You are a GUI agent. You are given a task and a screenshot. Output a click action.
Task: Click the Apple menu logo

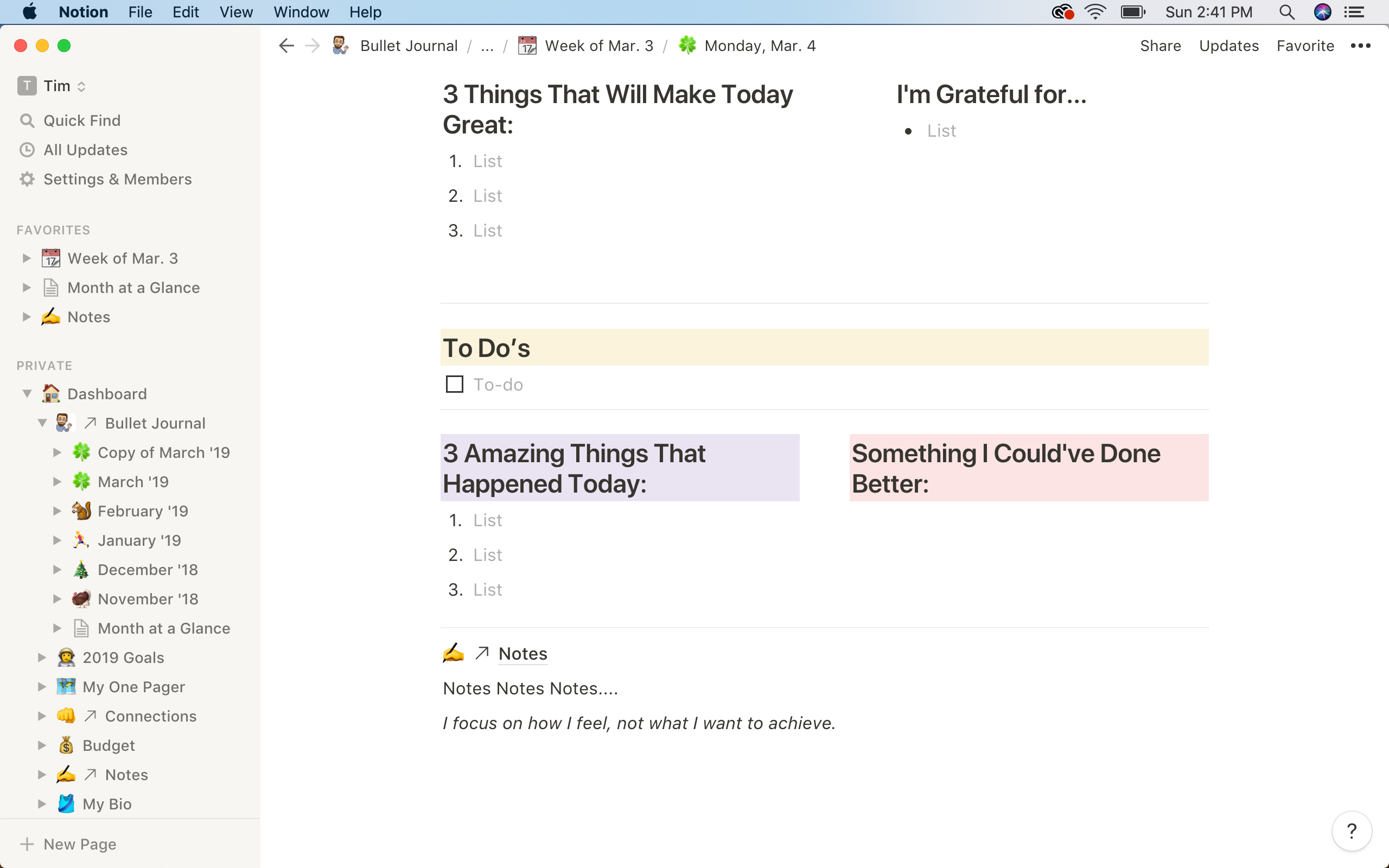click(30, 11)
